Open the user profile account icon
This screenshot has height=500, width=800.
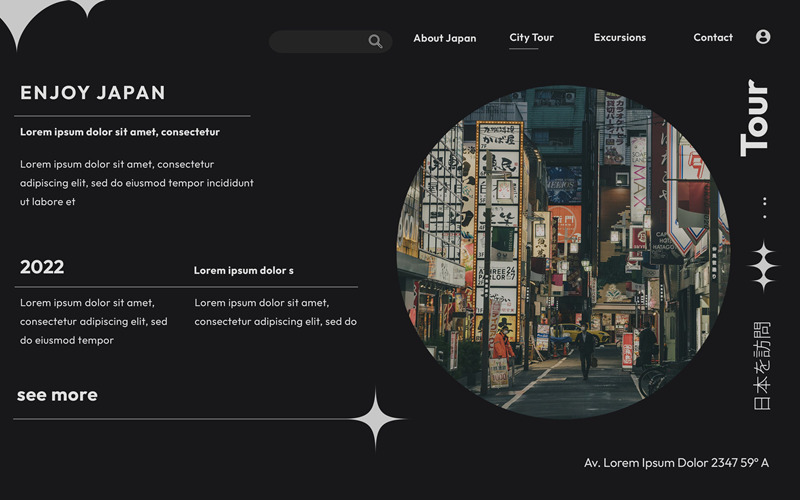point(763,37)
